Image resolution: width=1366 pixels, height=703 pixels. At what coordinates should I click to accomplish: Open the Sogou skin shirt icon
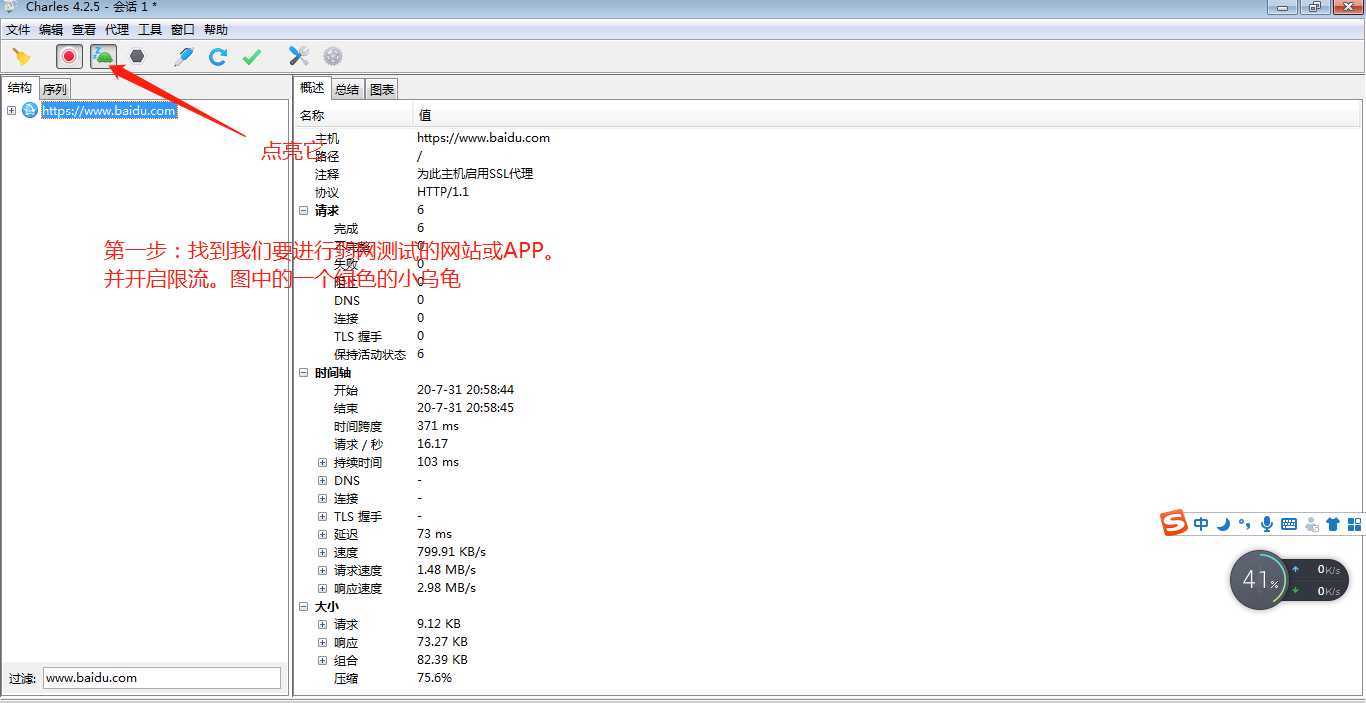click(1333, 524)
